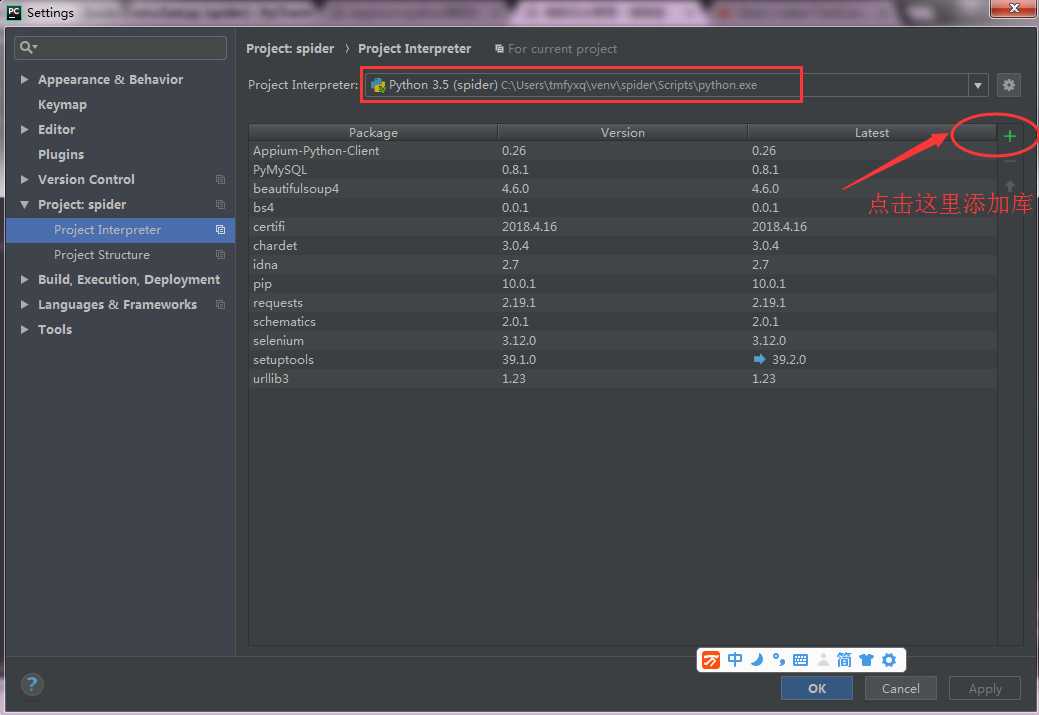Select the beautifulsoup4 package row

coord(622,189)
